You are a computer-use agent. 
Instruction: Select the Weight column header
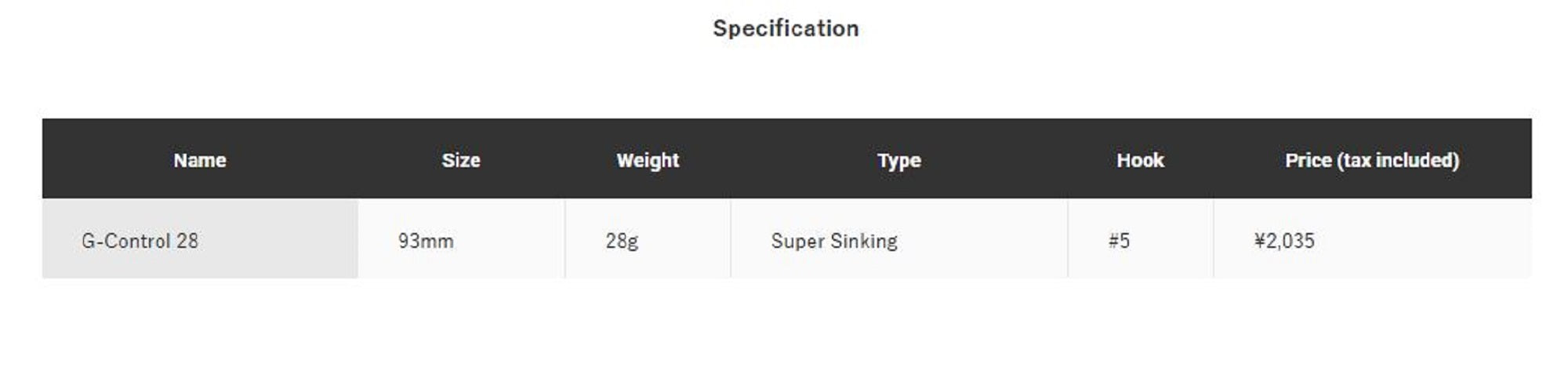click(x=648, y=161)
